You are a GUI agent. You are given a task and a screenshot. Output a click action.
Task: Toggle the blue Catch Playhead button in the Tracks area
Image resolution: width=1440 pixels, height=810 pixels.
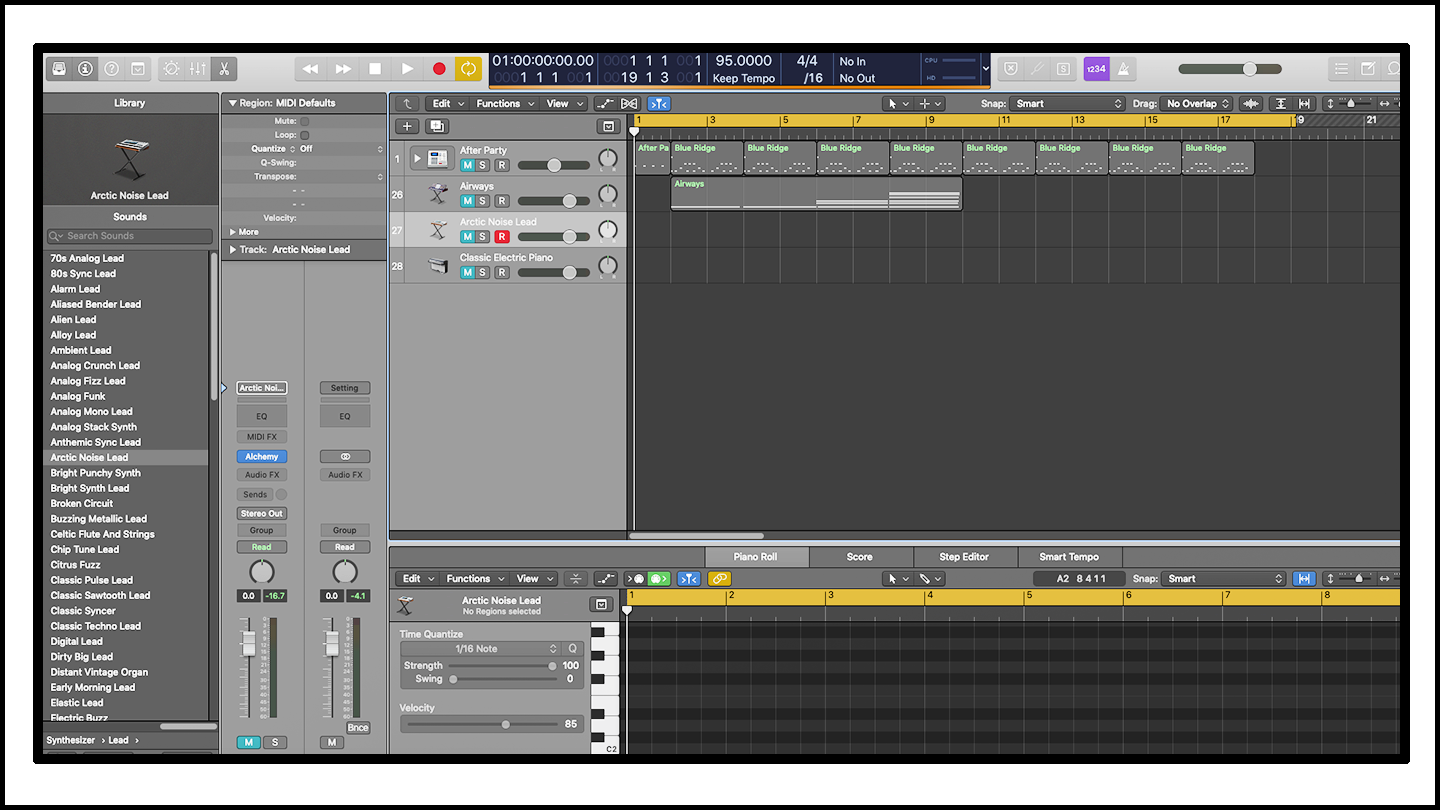point(659,103)
